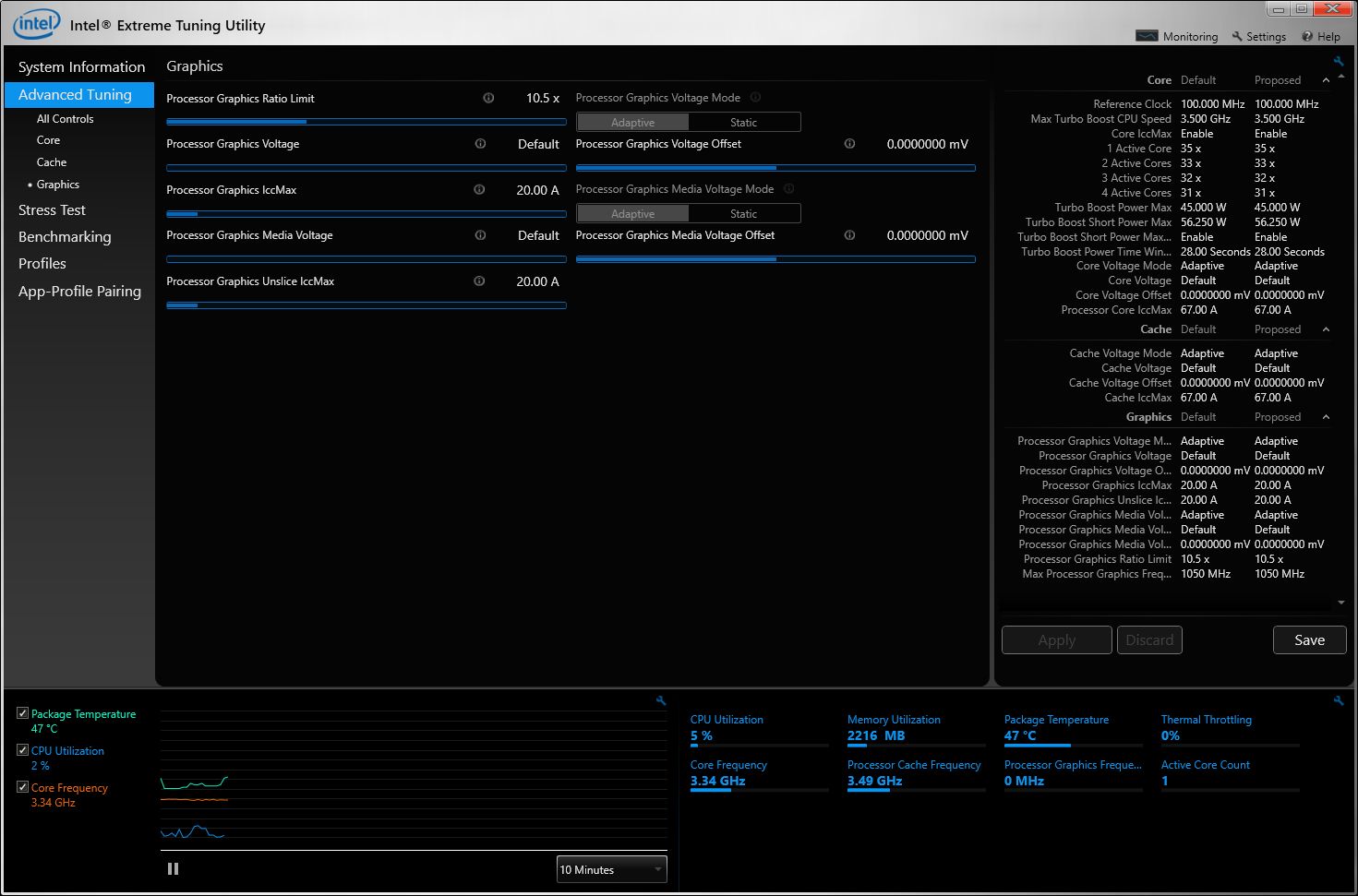Save the current tuning profile
1358x896 pixels.
click(1309, 639)
